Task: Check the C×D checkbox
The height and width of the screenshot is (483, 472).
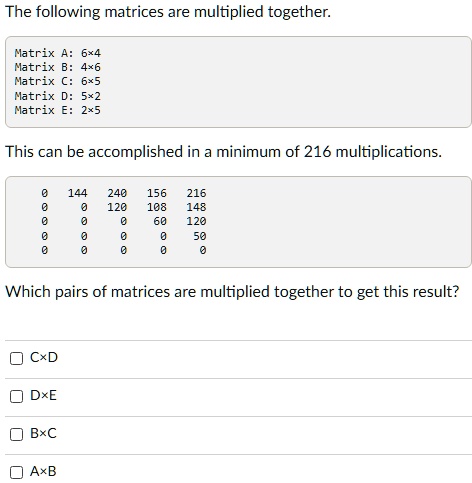Action: pyautogui.click(x=16, y=359)
